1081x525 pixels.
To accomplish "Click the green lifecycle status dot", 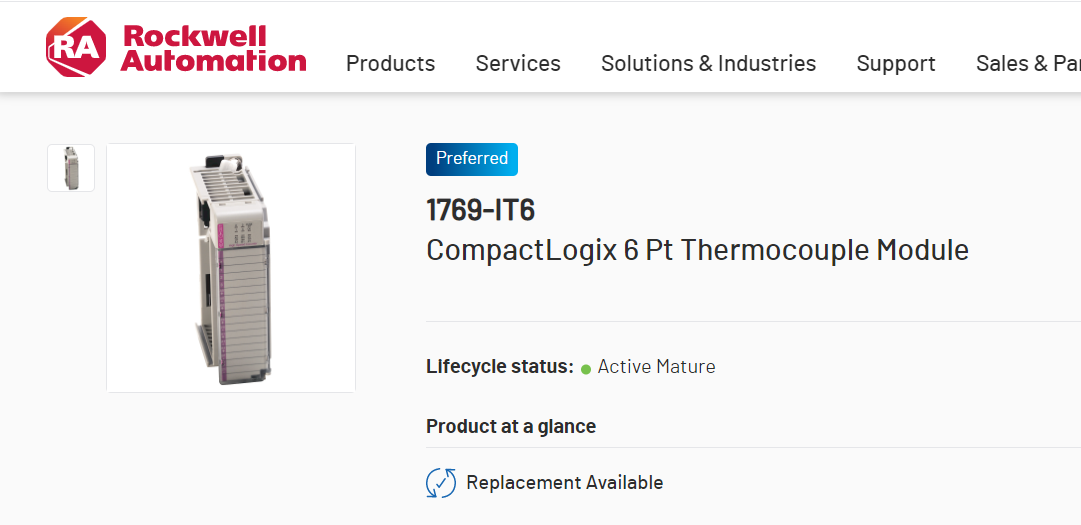I will pyautogui.click(x=586, y=369).
